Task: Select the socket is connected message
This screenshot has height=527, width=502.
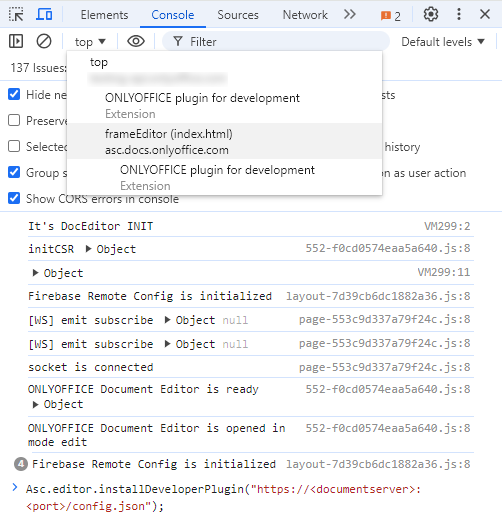Action: point(91,367)
